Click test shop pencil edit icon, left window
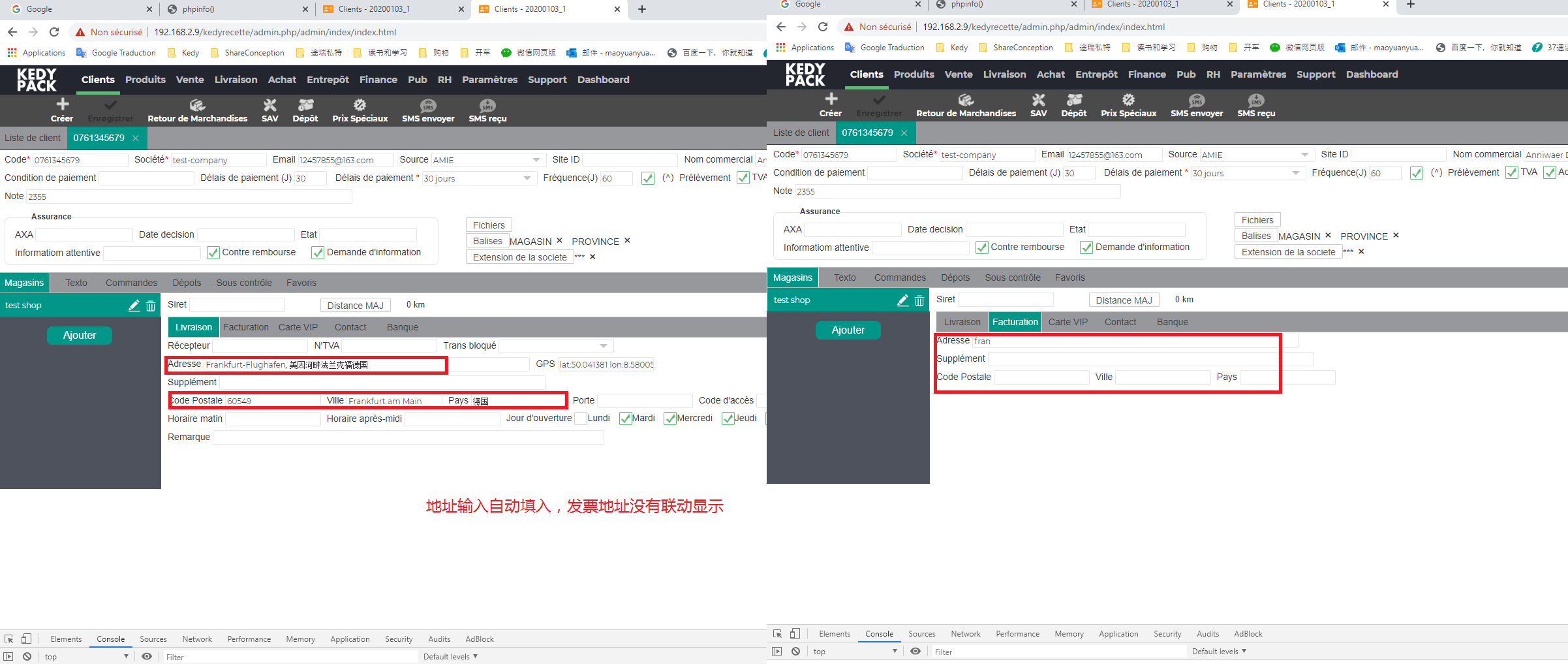This screenshot has width=1568, height=664. [x=134, y=306]
